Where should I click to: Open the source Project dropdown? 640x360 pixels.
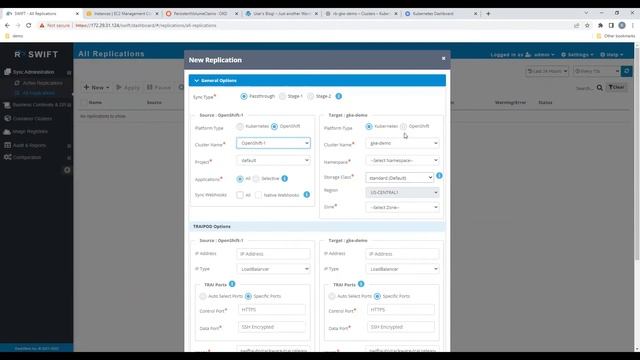(x=273, y=160)
